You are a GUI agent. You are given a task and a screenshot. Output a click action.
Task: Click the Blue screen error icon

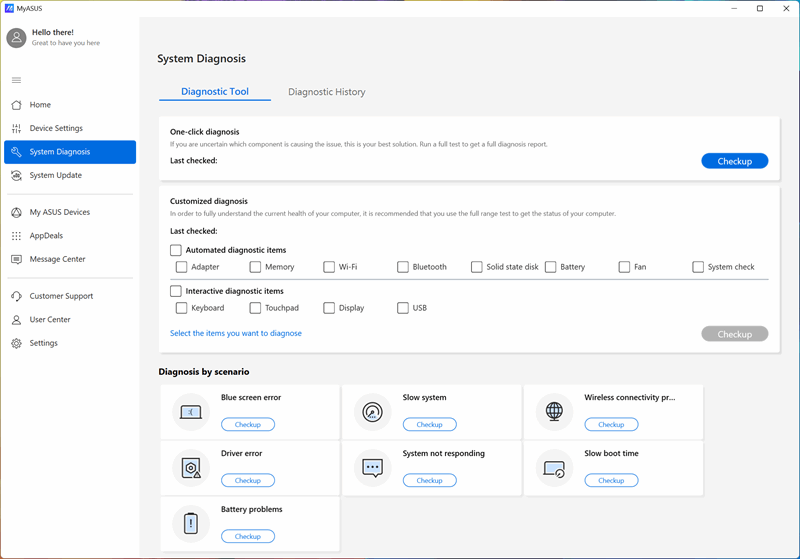tap(191, 412)
